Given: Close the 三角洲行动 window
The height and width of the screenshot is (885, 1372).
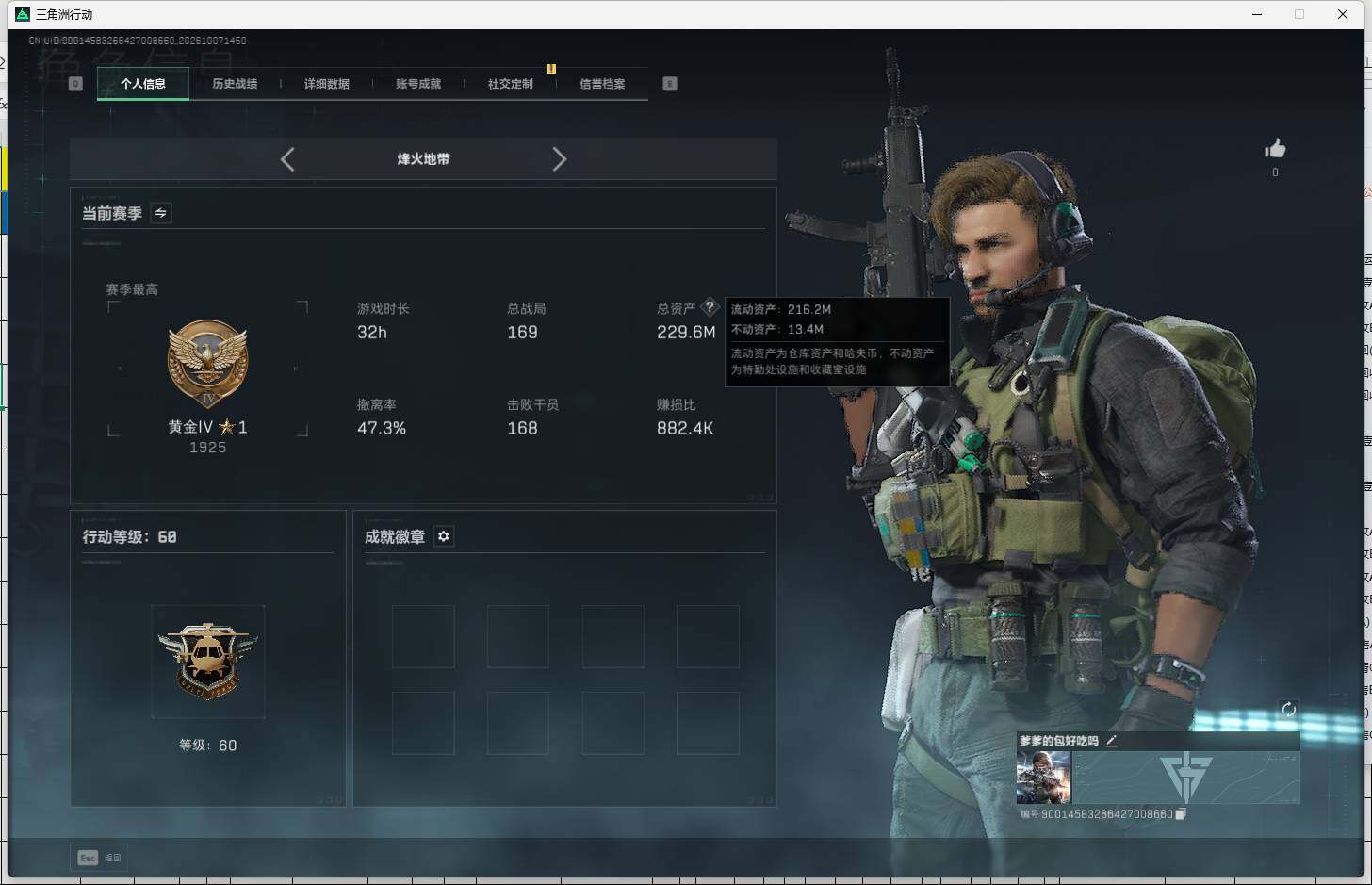Looking at the screenshot, I should tap(1343, 14).
